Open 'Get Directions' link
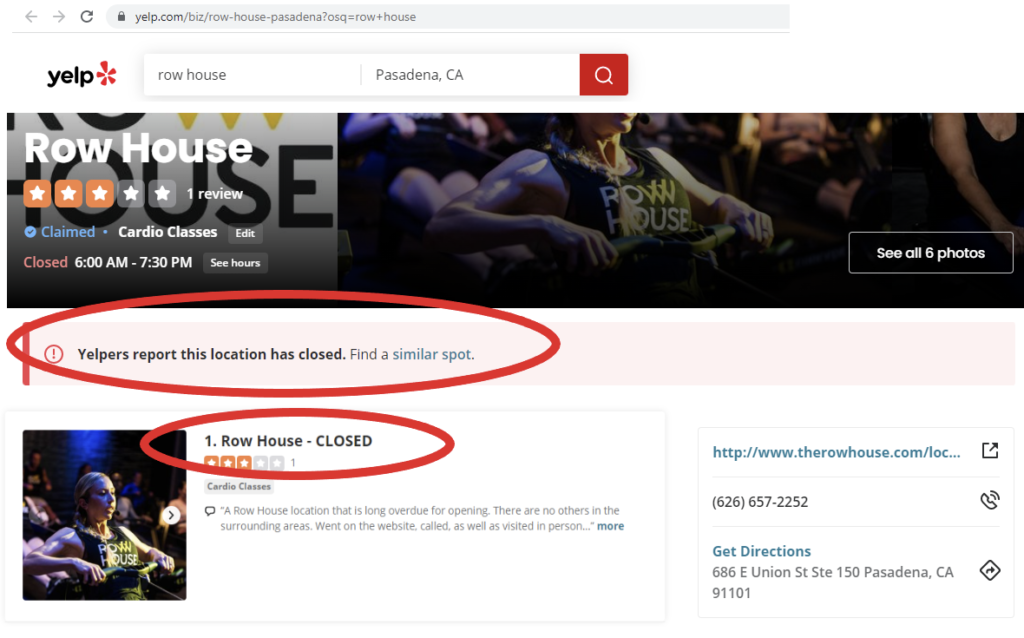The height and width of the screenshot is (638, 1024). tap(761, 551)
